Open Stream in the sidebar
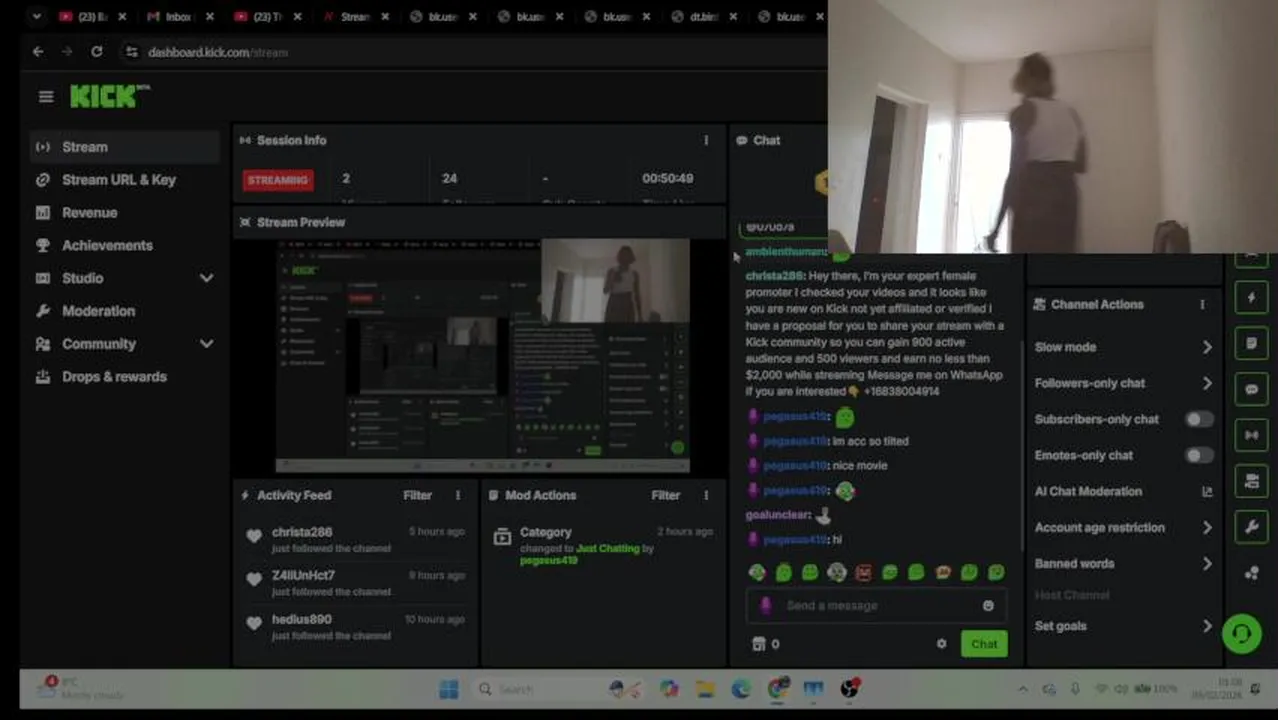The image size is (1278, 720). click(x=124, y=147)
